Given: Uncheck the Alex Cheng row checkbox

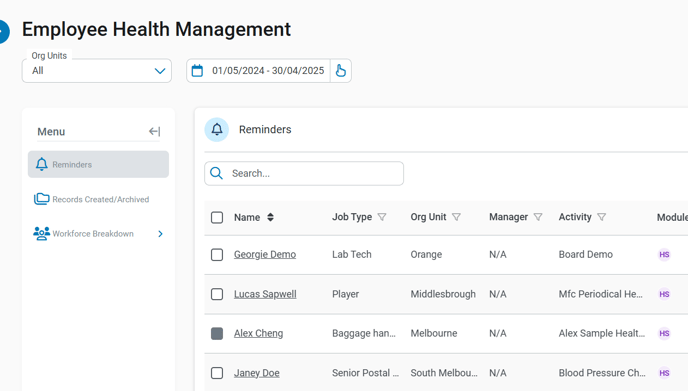Looking at the screenshot, I should pos(217,334).
